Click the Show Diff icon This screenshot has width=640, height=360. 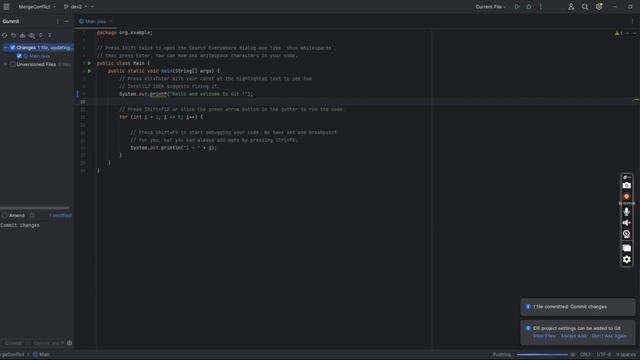pyautogui.click(x=31, y=36)
